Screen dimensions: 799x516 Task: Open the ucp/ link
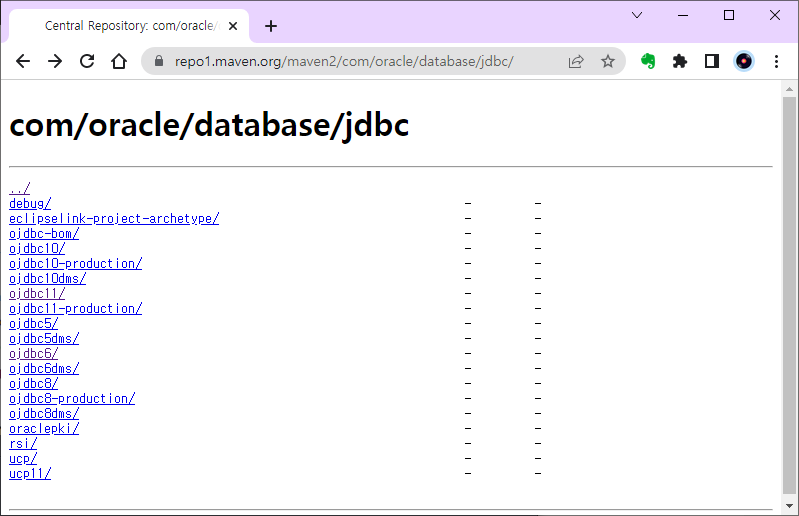[23, 459]
